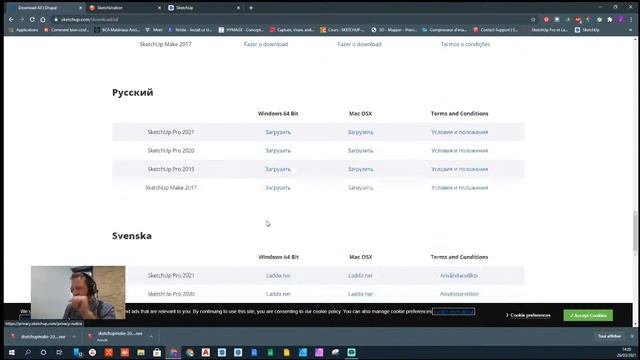
Task: Open Russian SketchUp Pro 2021 terms link
Action: (x=460, y=132)
